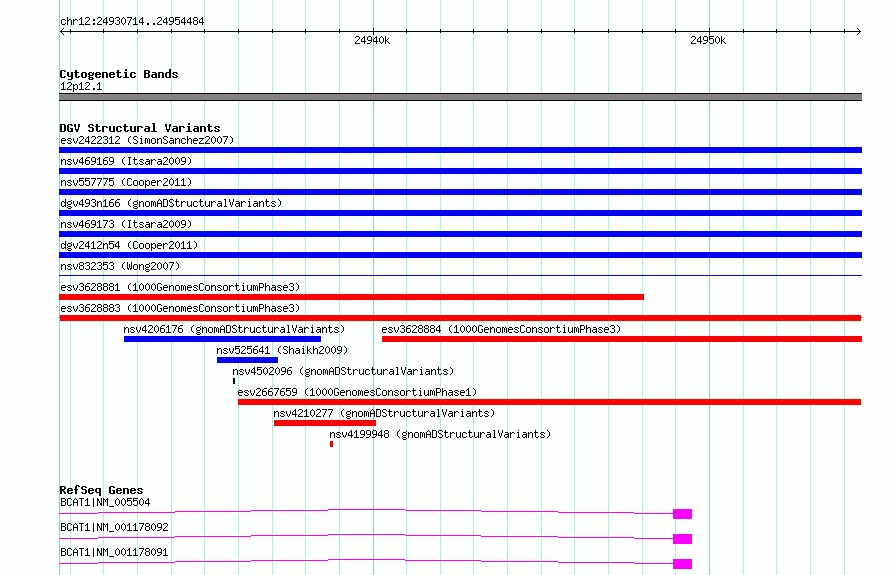Open variant esv3628883 (1000GenomesConsortiumPhase3) label
The width and height of the screenshot is (890, 575).
(x=180, y=308)
